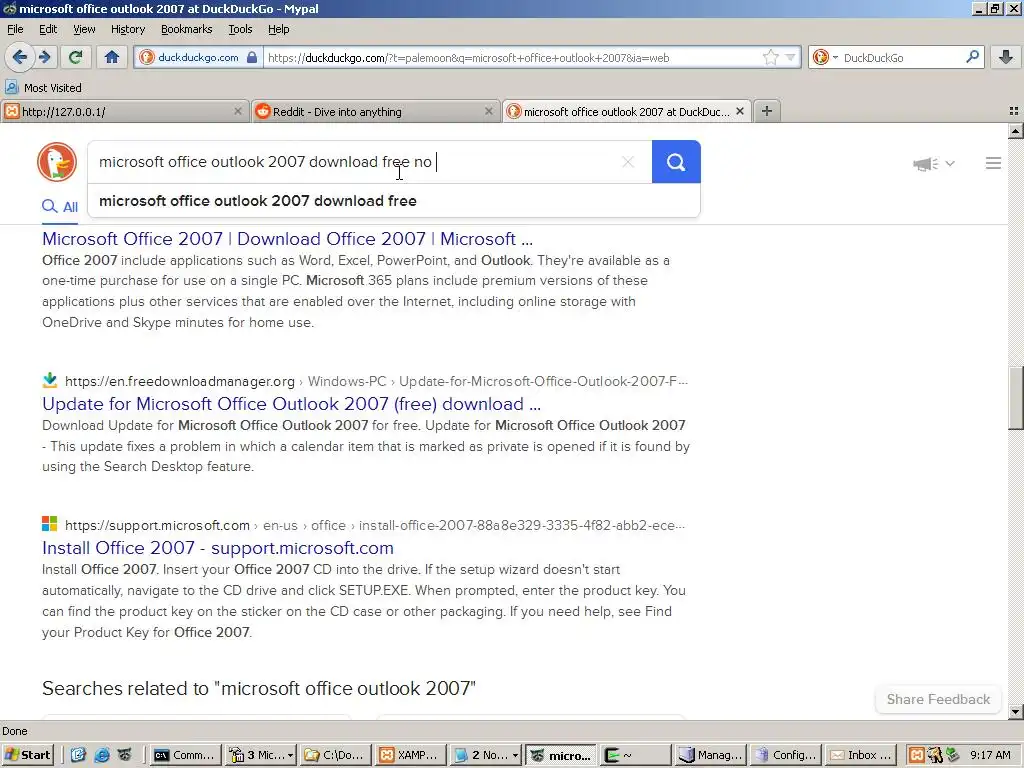The image size is (1024, 768).
Task: Launch Internet Explorer from quick launch
Action: pyautogui.click(x=102, y=755)
